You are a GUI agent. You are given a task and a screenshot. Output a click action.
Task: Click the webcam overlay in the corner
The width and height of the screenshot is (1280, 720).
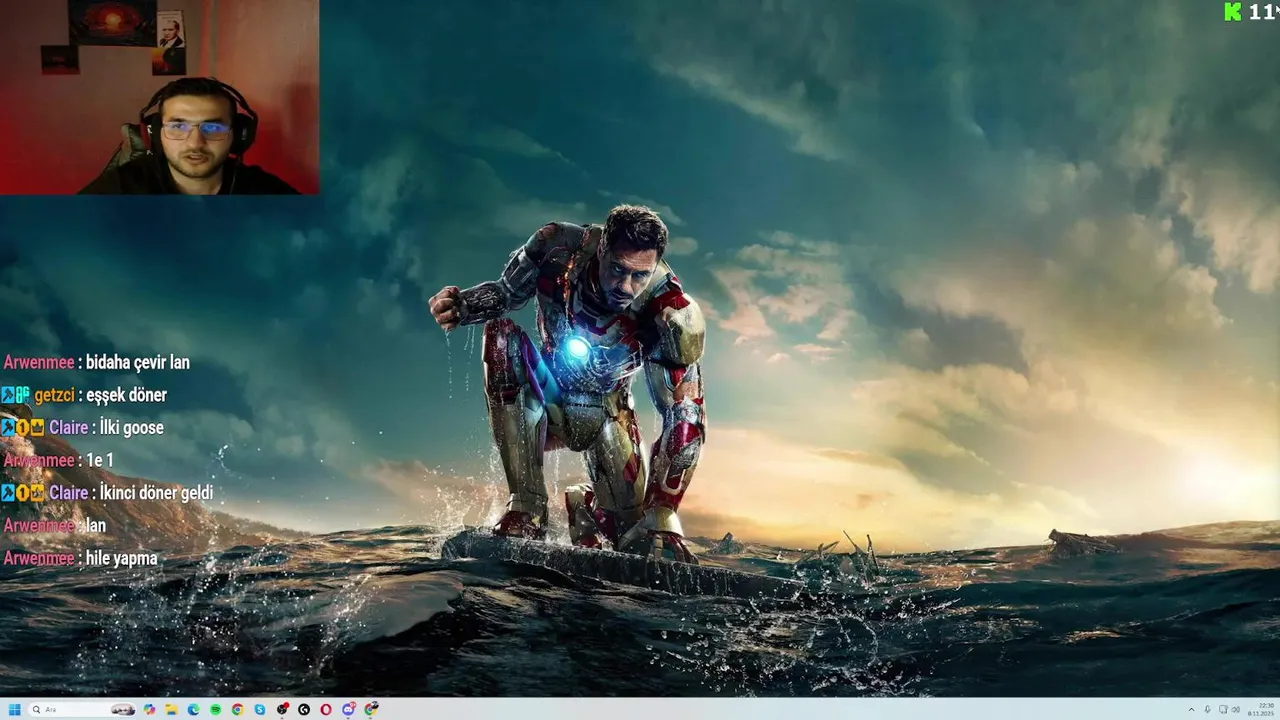click(x=160, y=97)
